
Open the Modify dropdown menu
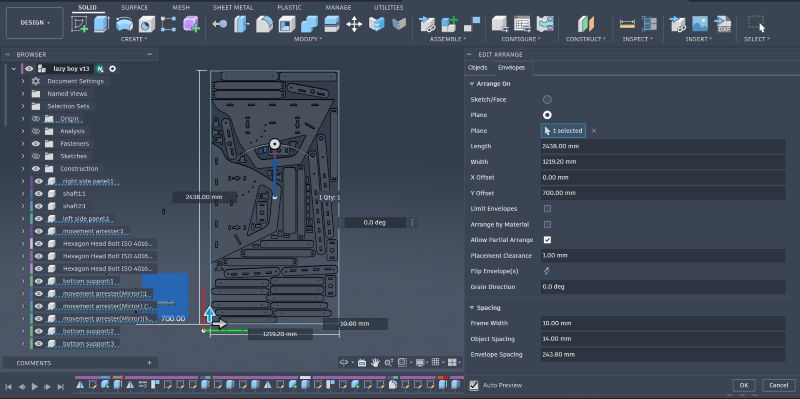click(308, 39)
